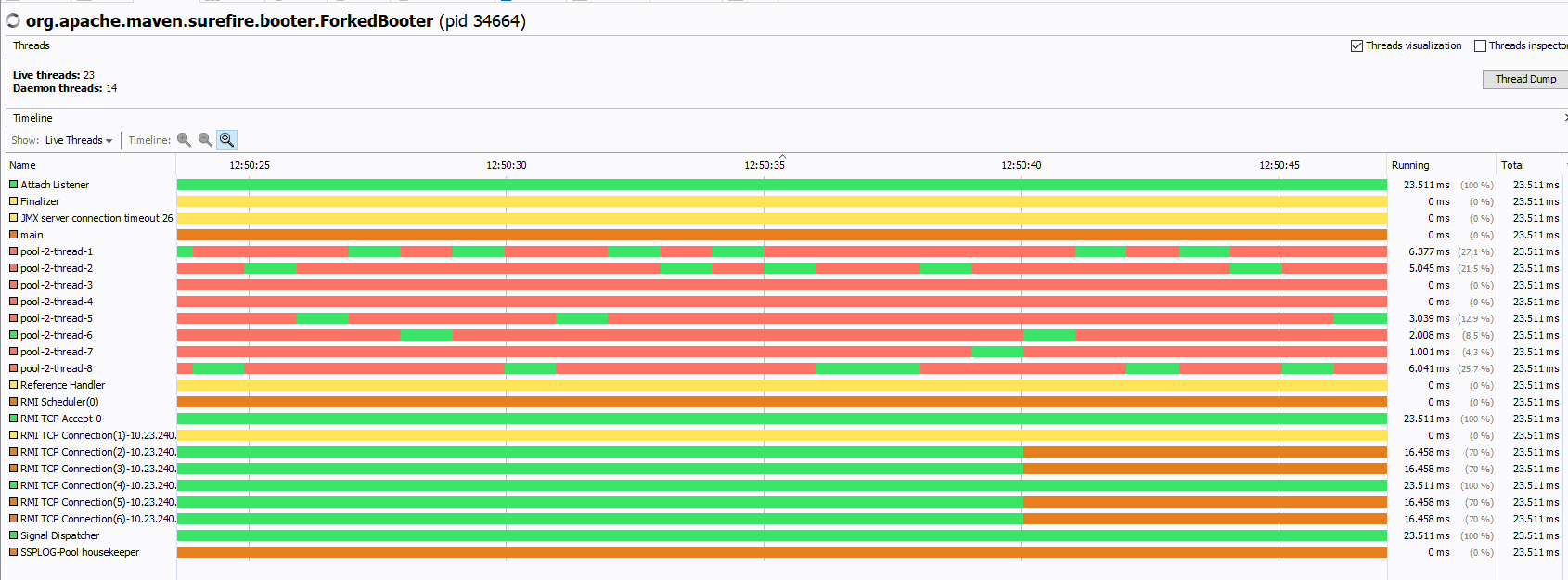1568x580 pixels.
Task: Click the Attach Listener thread state icon
Action: (x=14, y=185)
